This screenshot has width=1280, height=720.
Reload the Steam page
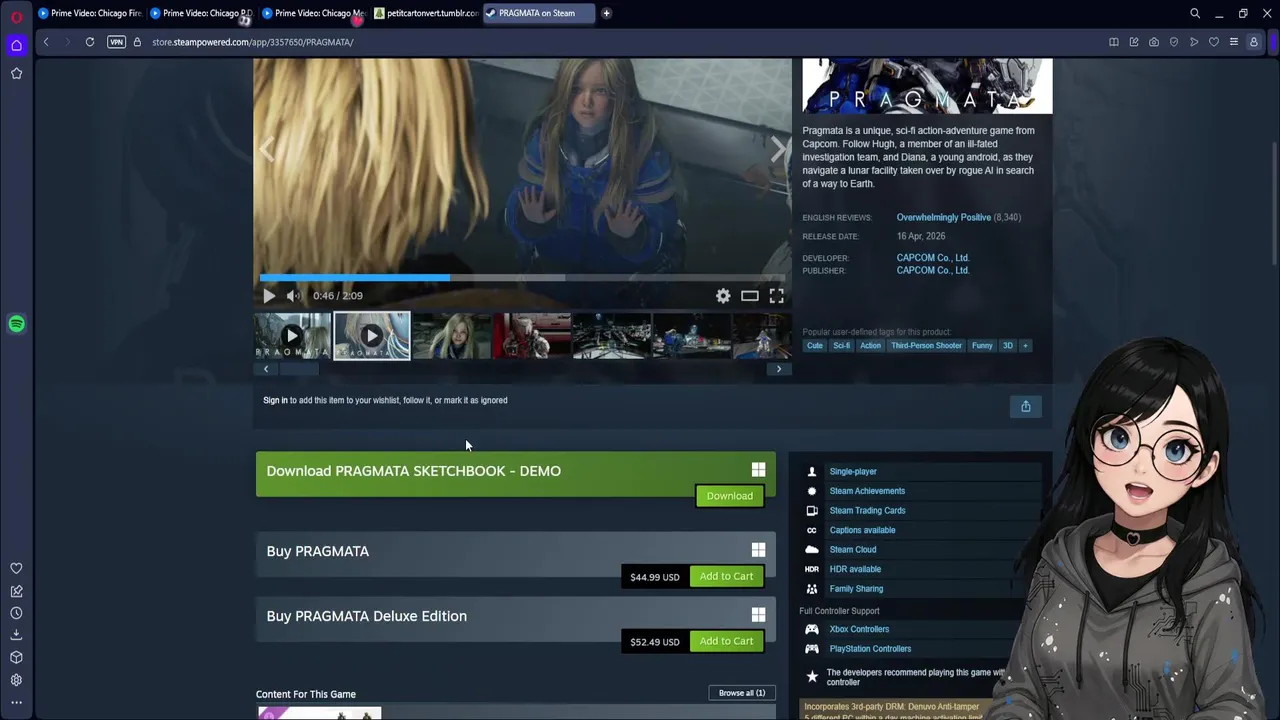pos(90,42)
